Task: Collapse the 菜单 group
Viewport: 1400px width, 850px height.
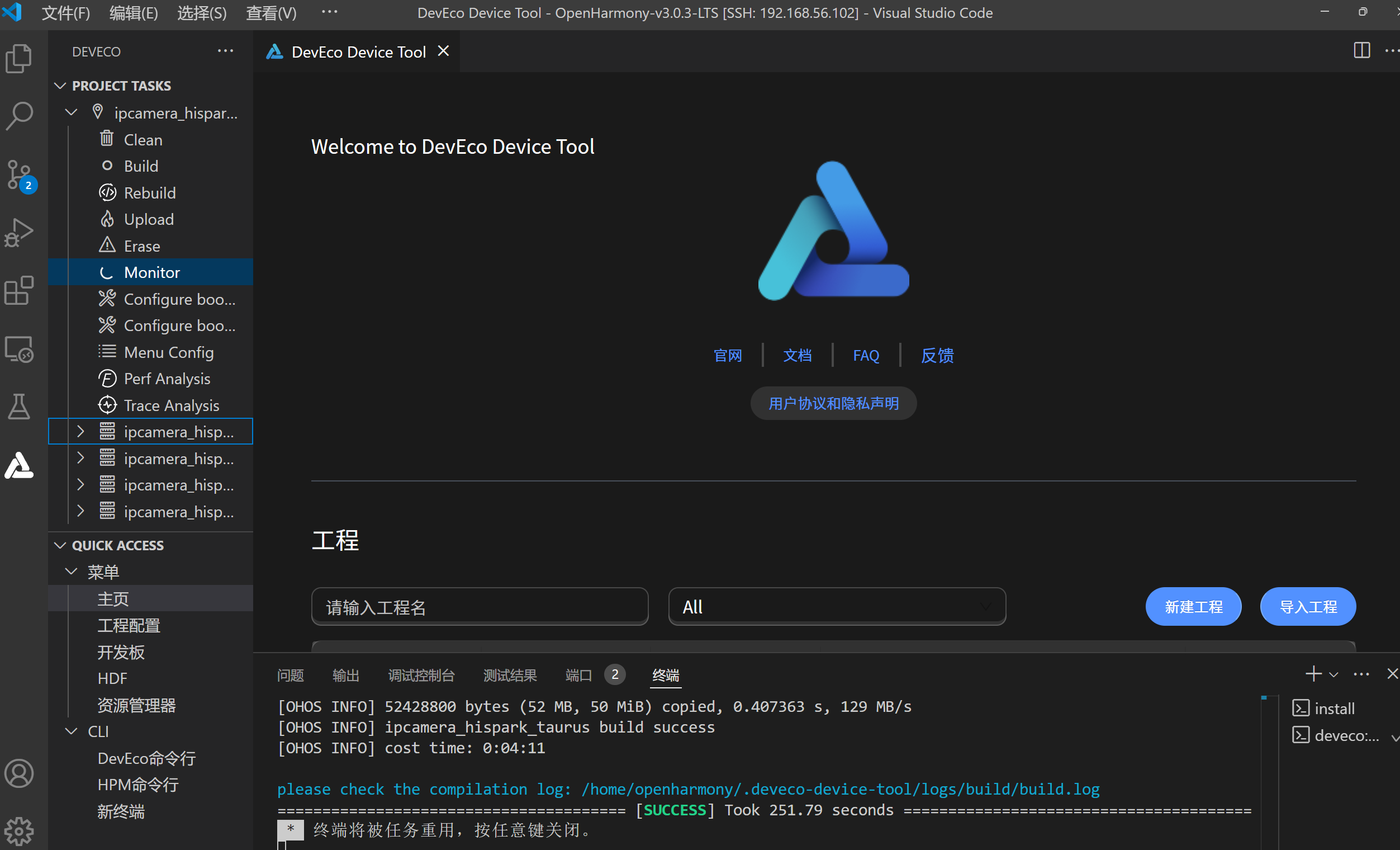Action: point(71,572)
